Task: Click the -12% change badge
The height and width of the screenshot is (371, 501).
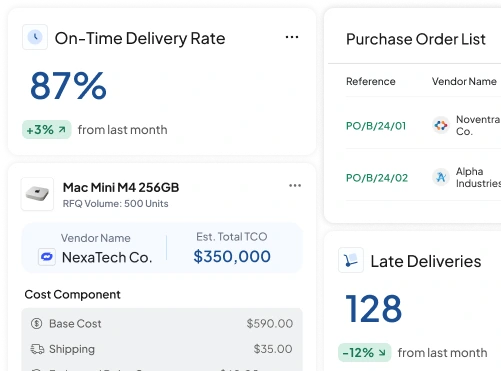Action: pyautogui.click(x=365, y=352)
